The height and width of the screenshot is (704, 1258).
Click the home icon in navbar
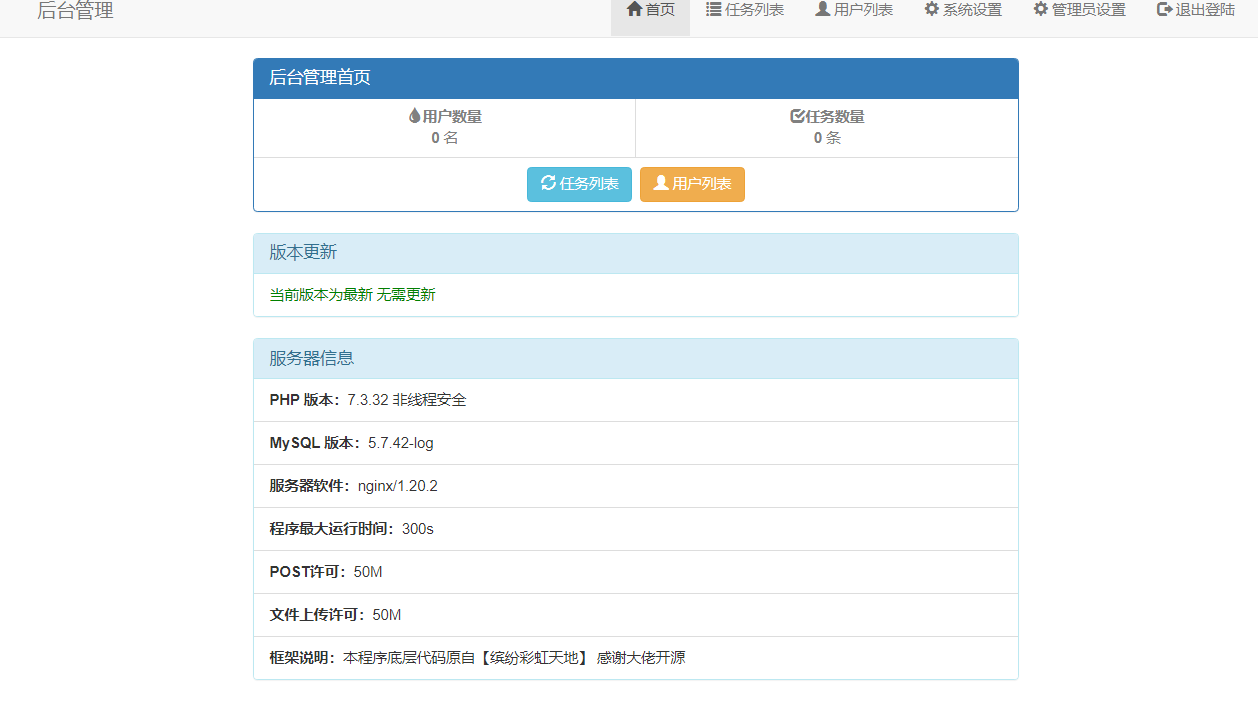click(x=634, y=9)
